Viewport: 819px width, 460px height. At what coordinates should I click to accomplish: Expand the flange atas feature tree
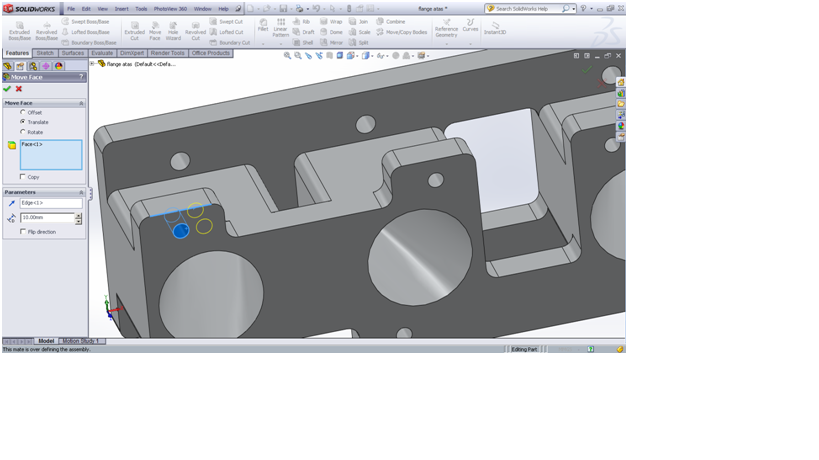[93, 64]
